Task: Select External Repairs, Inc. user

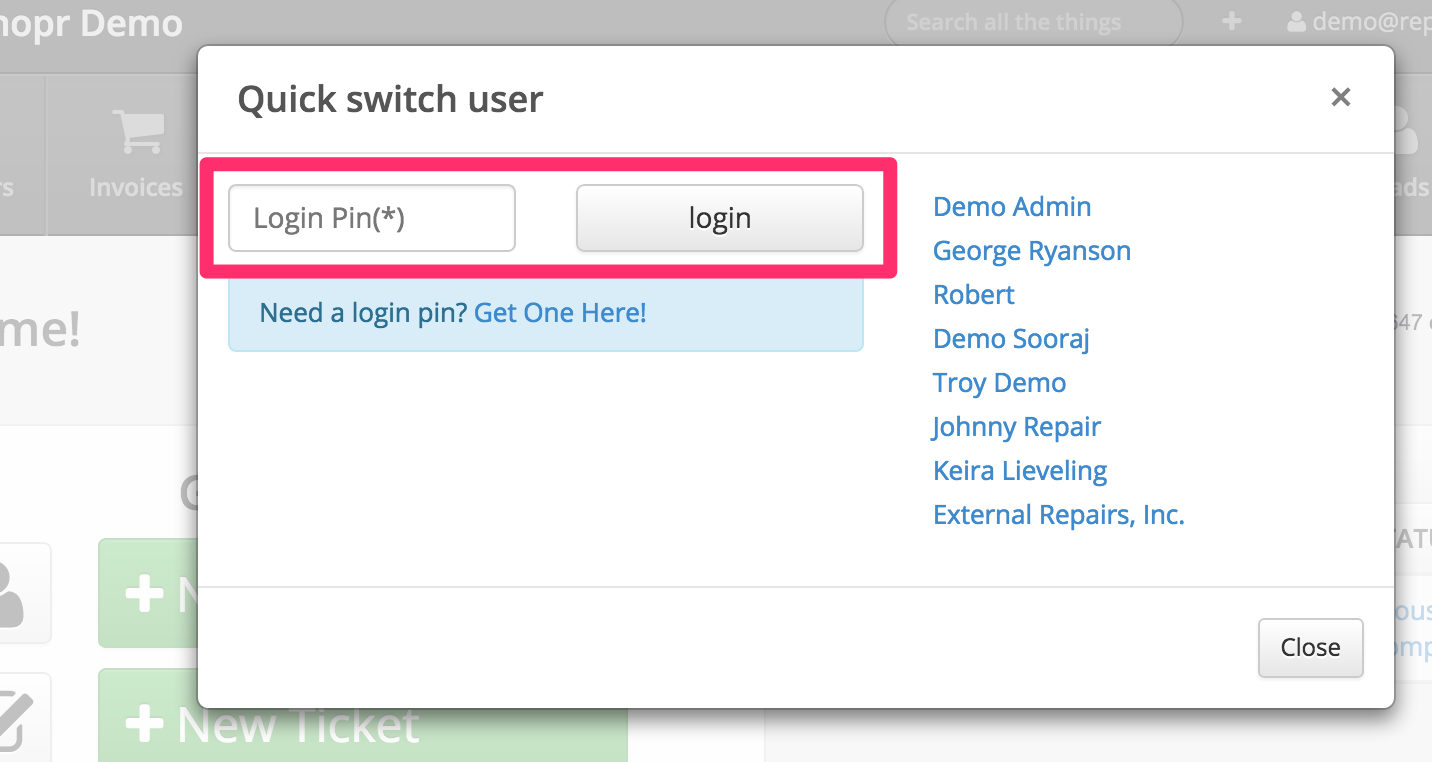Action: pyautogui.click(x=1058, y=515)
